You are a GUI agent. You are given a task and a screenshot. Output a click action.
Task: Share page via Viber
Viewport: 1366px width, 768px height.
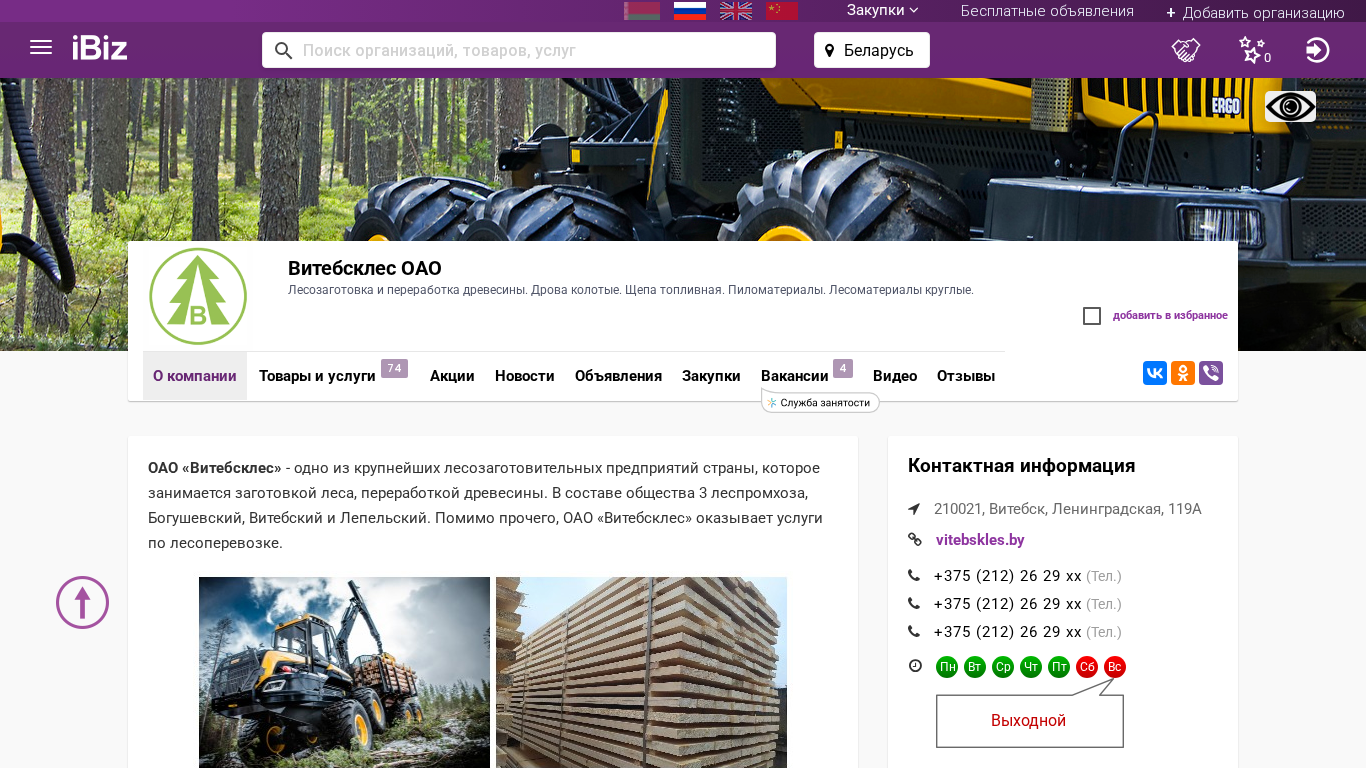1211,373
